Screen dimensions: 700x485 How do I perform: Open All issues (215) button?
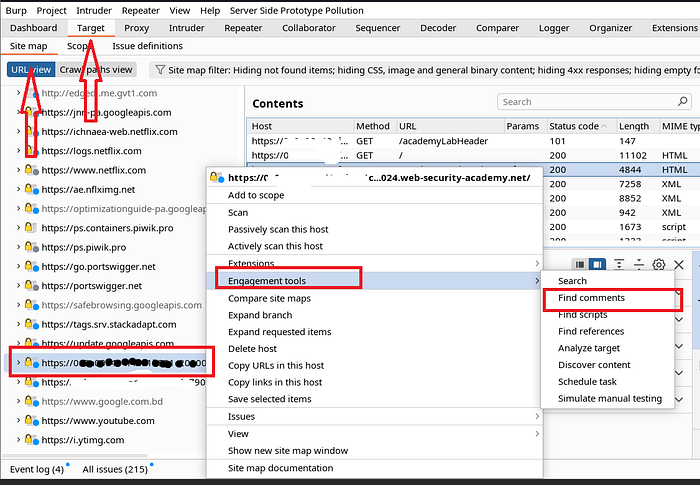[x=115, y=469]
